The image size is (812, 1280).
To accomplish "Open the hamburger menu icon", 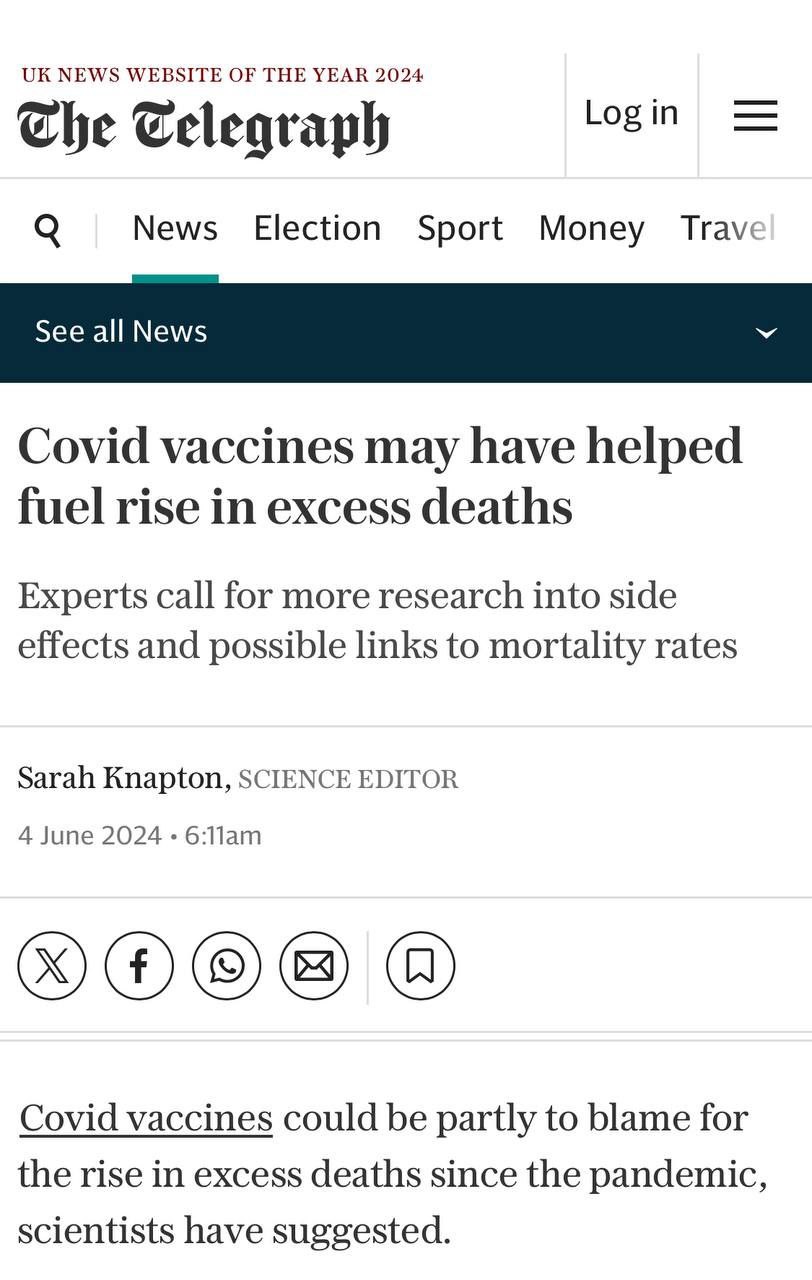I will coord(755,116).
